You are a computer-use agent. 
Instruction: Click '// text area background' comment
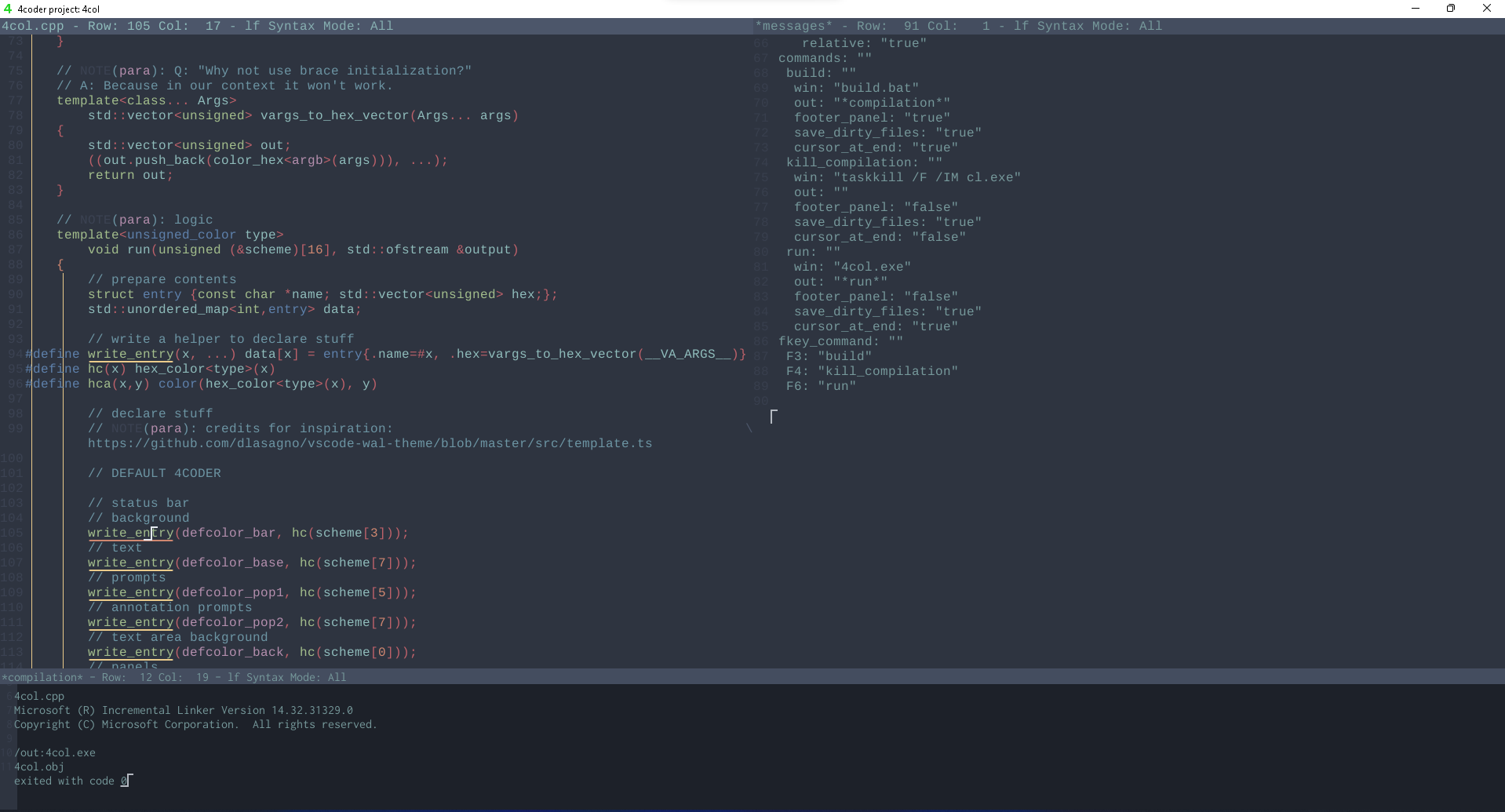177,637
